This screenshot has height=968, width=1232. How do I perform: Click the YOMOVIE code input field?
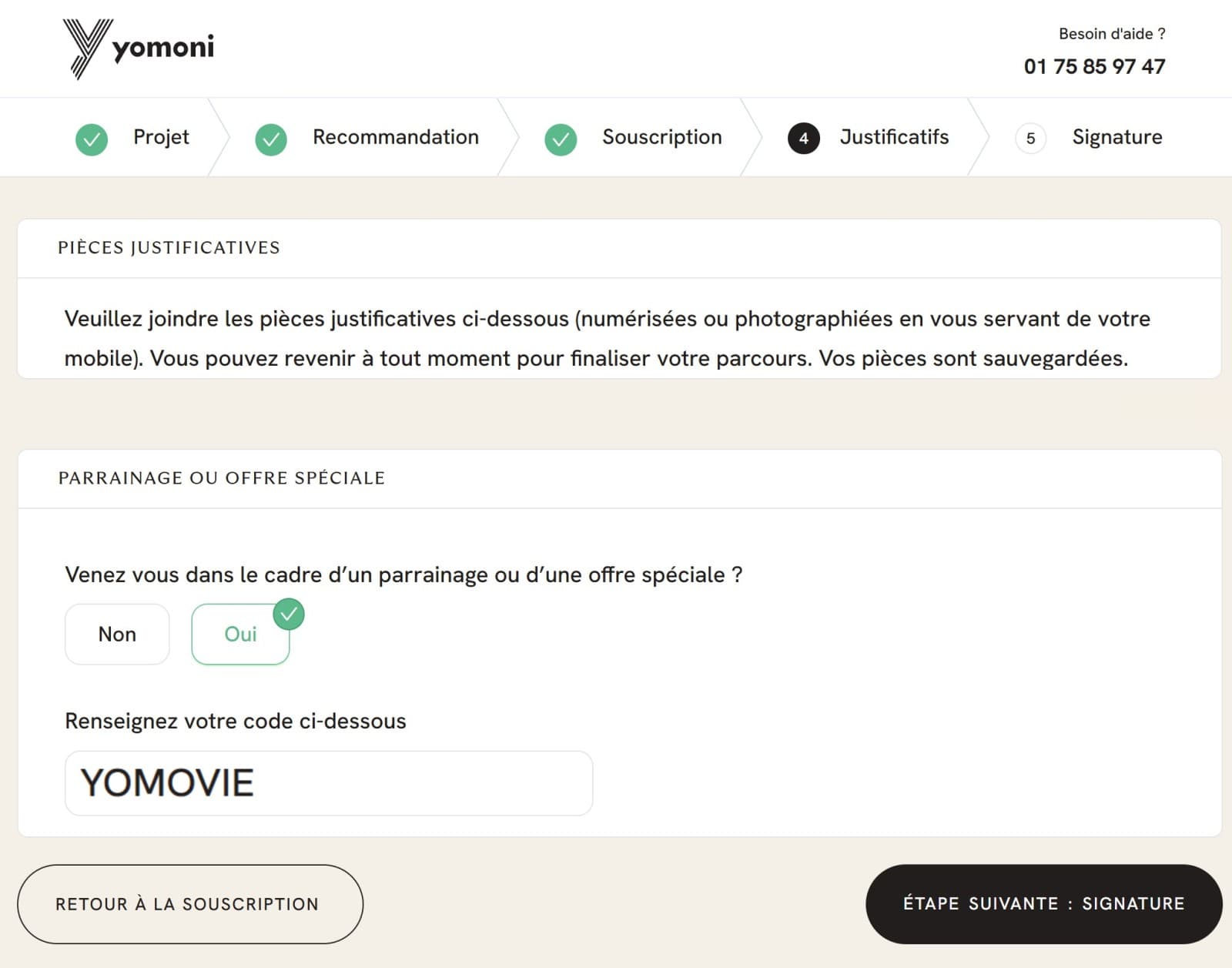pyautogui.click(x=329, y=782)
